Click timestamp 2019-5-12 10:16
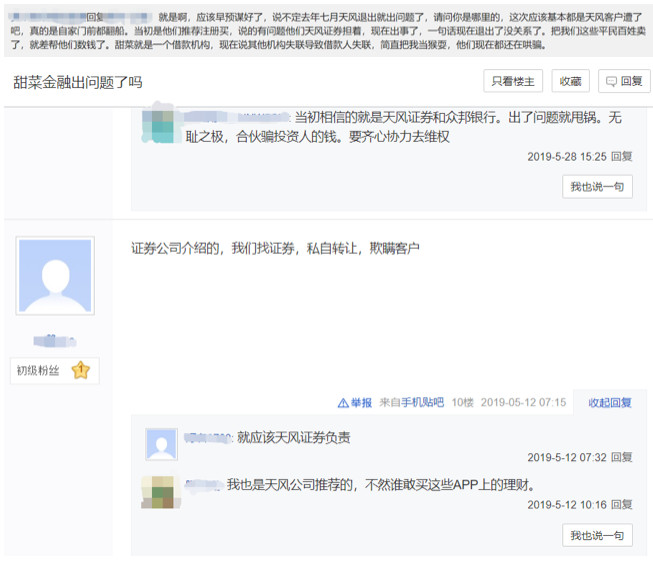This screenshot has width=653, height=564. pos(567,505)
